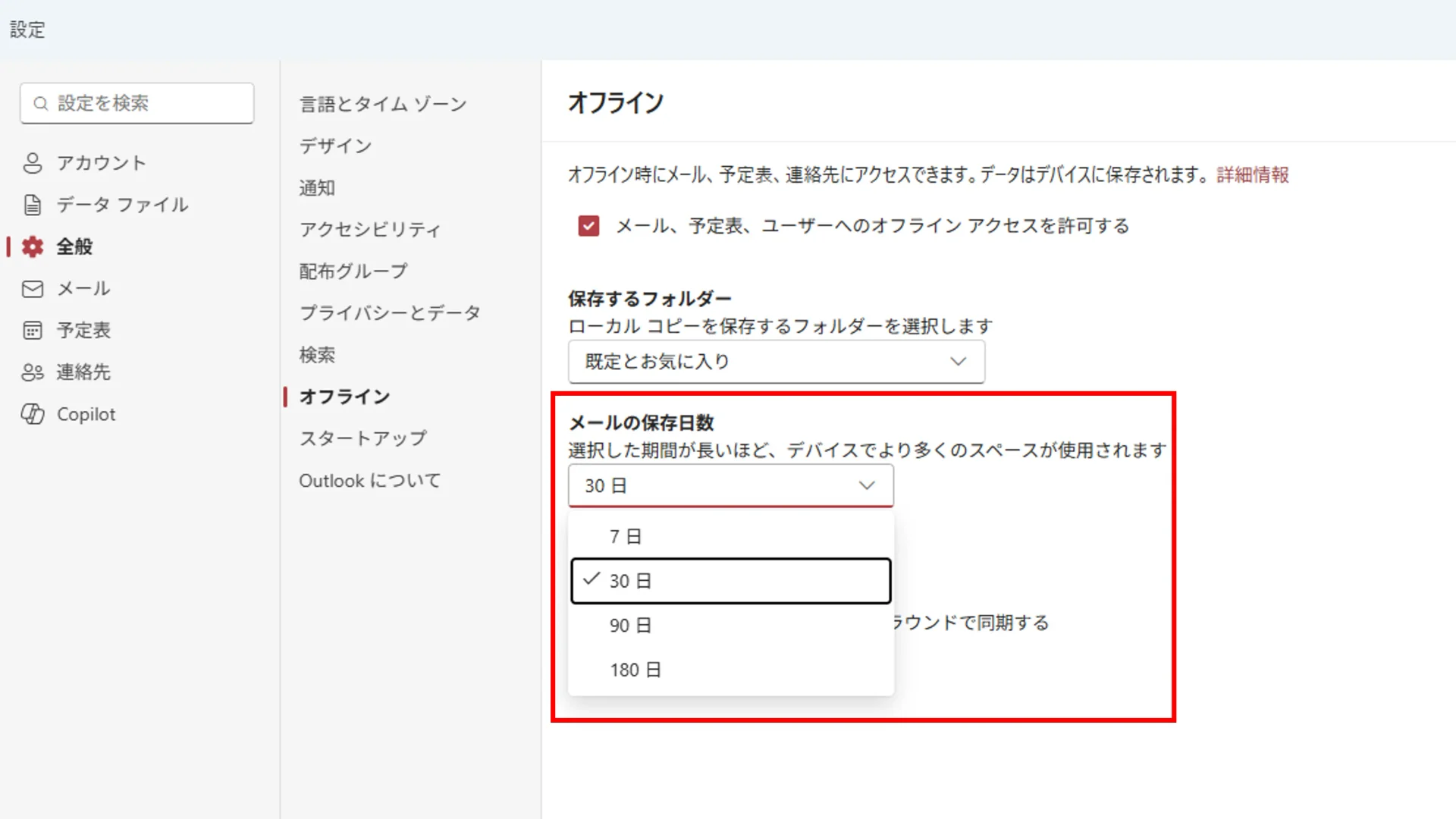The width and height of the screenshot is (1456, 819).
Task: Click the 連絡先 people icon
Action: point(33,372)
